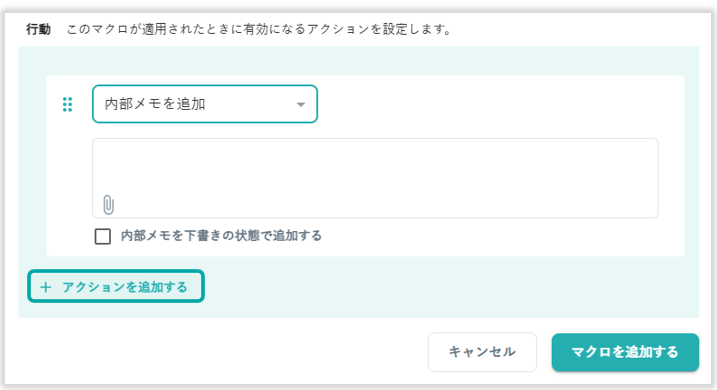This screenshot has width=717, height=390.
Task: Click the empty area right of the action dropdown
Action: (498, 104)
